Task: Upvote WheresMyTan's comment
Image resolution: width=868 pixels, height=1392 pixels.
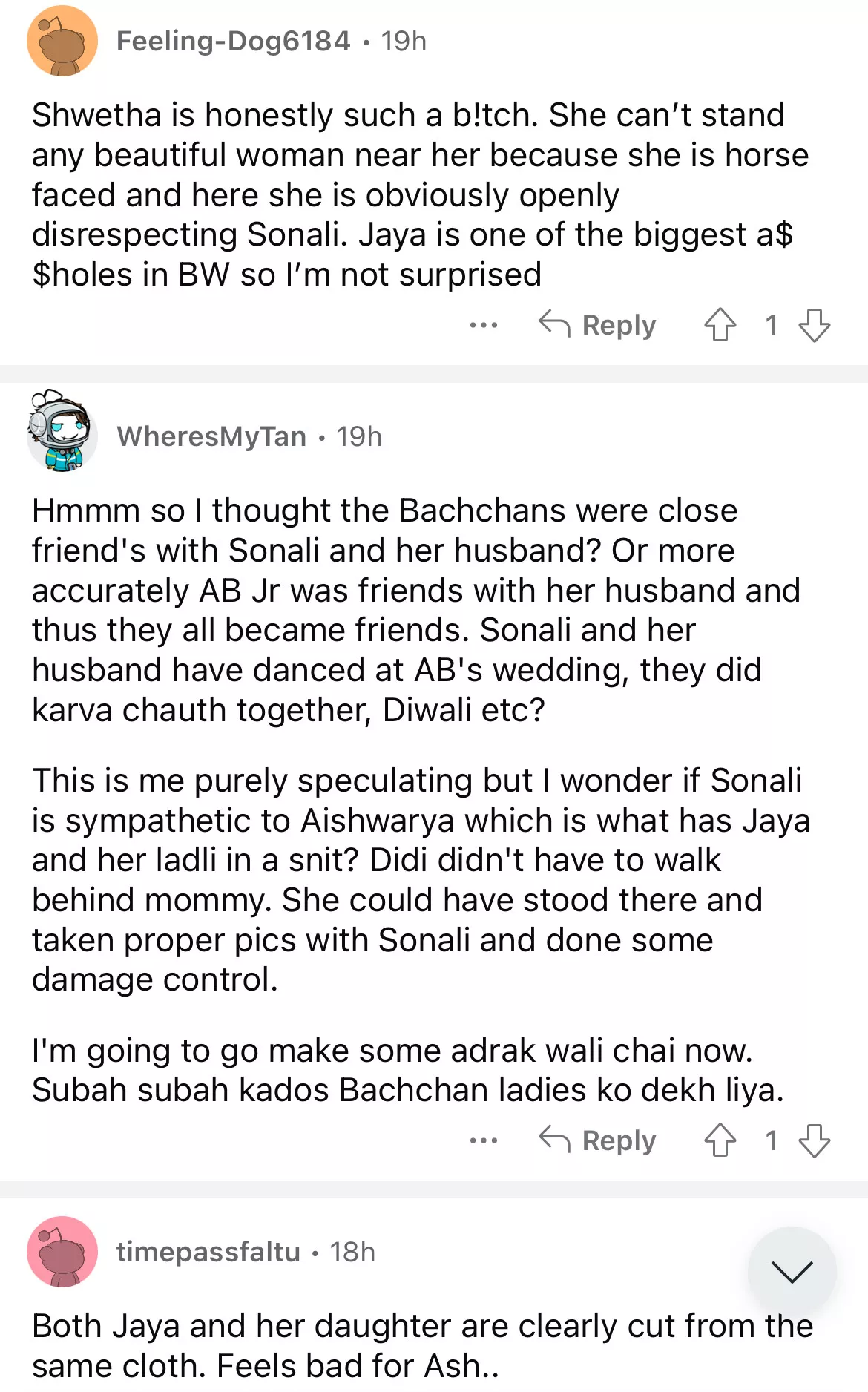Action: point(720,1140)
